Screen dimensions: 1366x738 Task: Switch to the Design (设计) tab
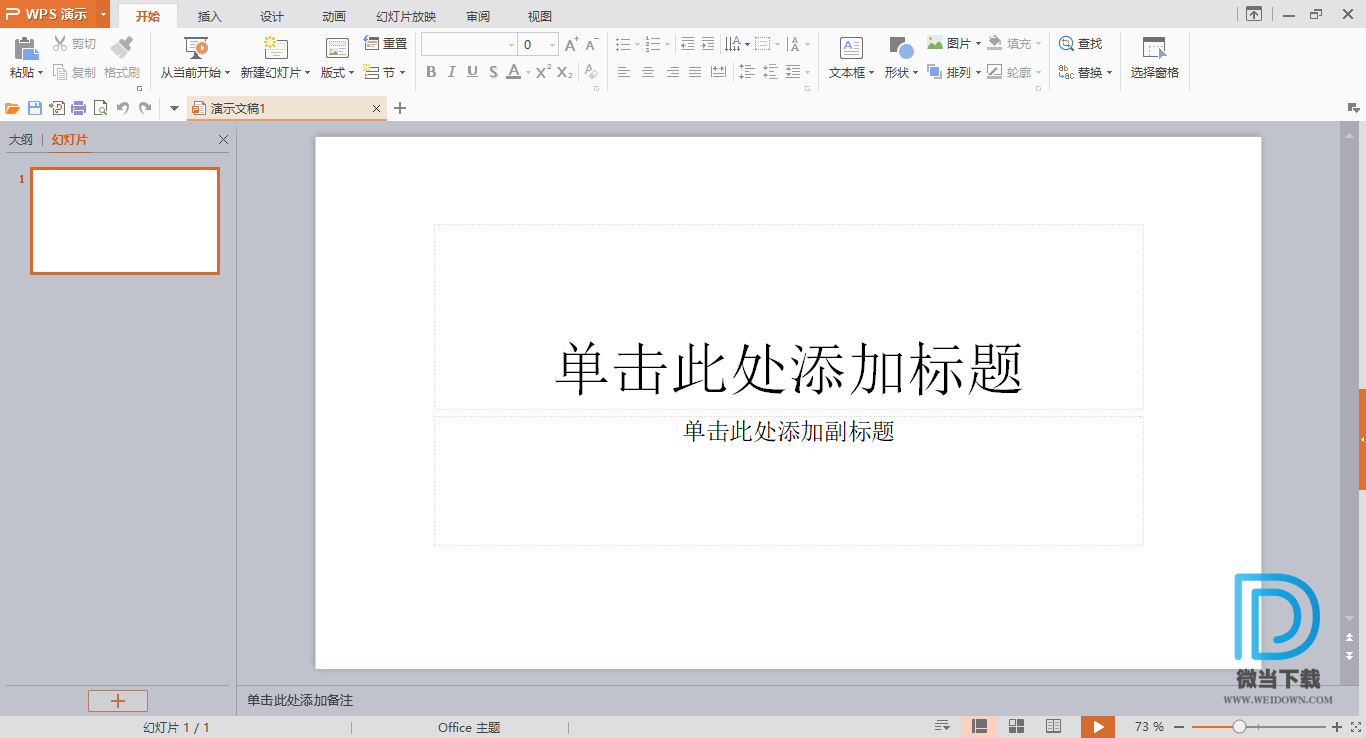coord(272,16)
